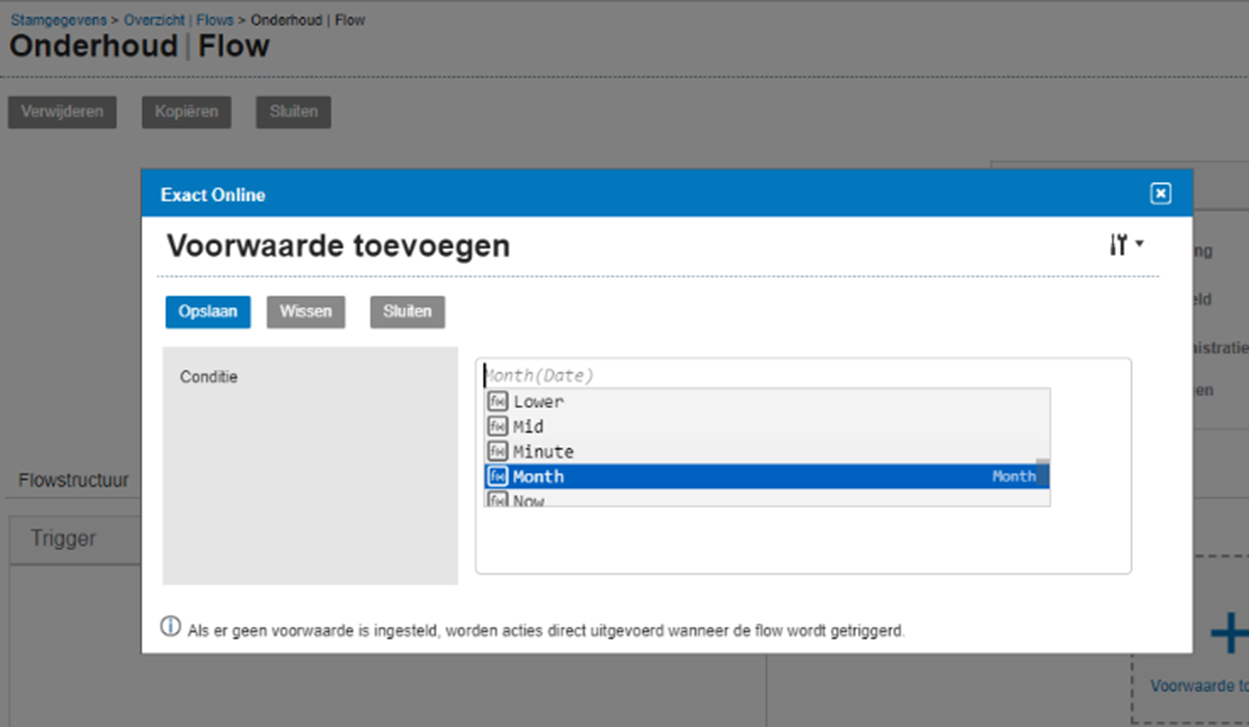The height and width of the screenshot is (727, 1249).
Task: Click the plus icon to add a voorwaarde
Action: tap(1229, 632)
